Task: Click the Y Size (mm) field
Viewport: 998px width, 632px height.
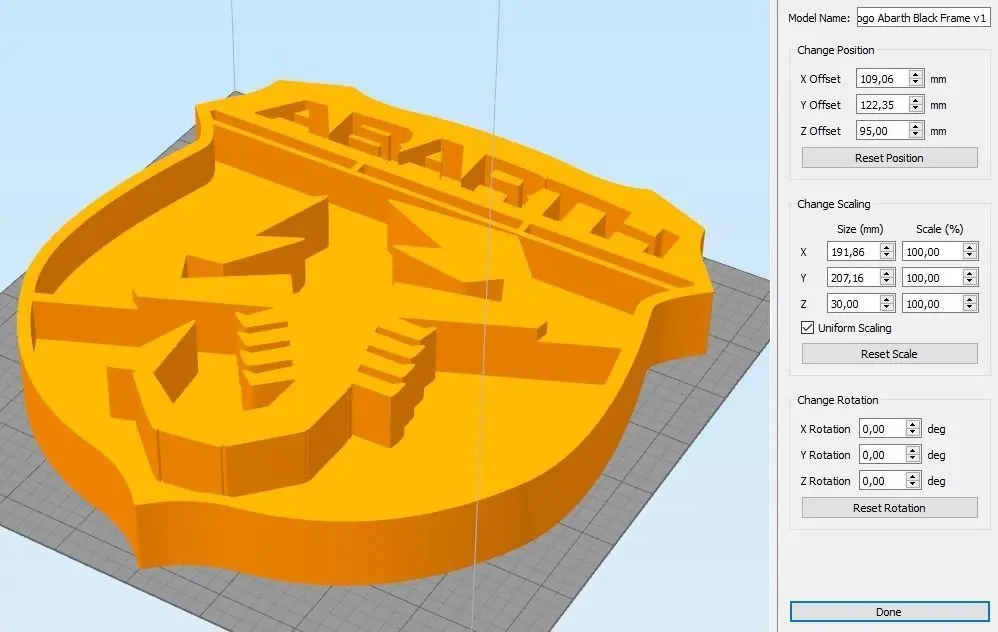Action: point(854,277)
